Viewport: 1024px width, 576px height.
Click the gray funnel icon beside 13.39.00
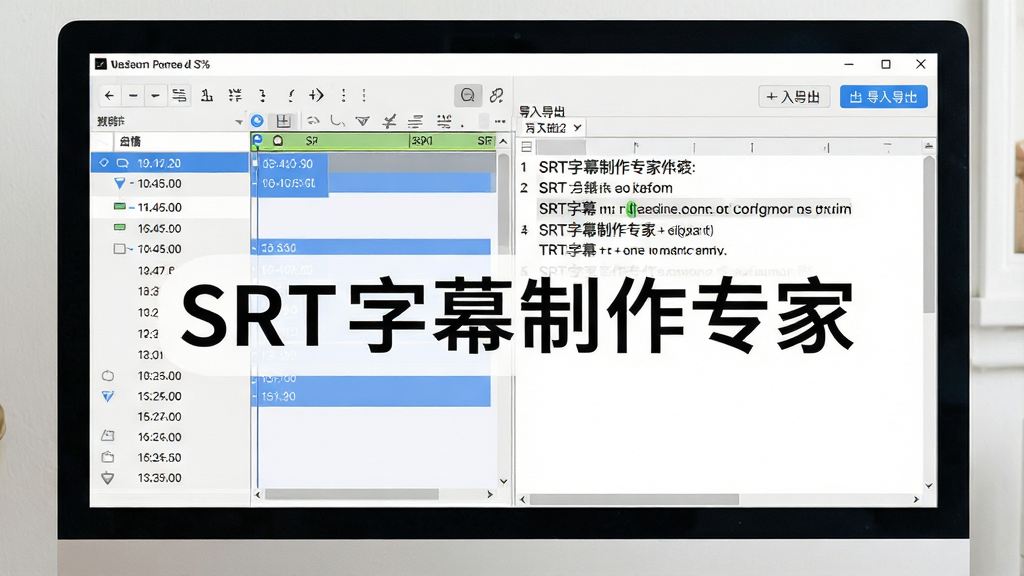click(x=108, y=477)
